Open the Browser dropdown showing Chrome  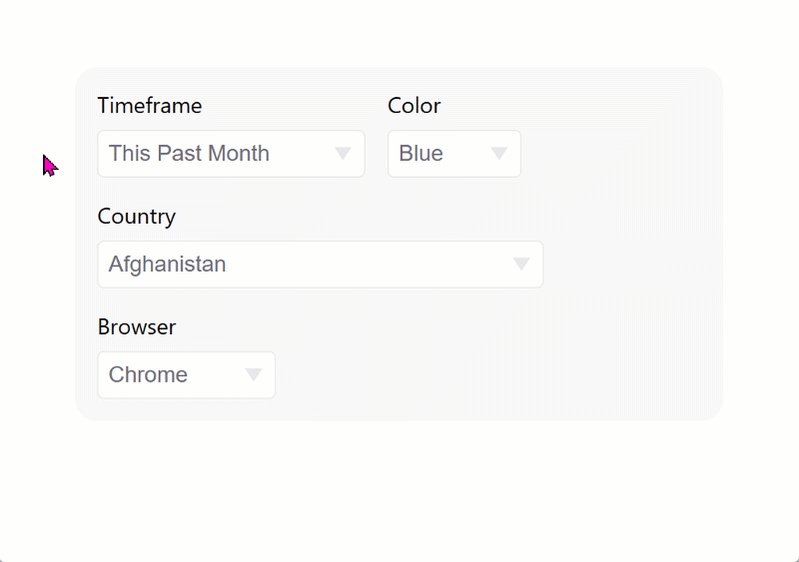(186, 374)
